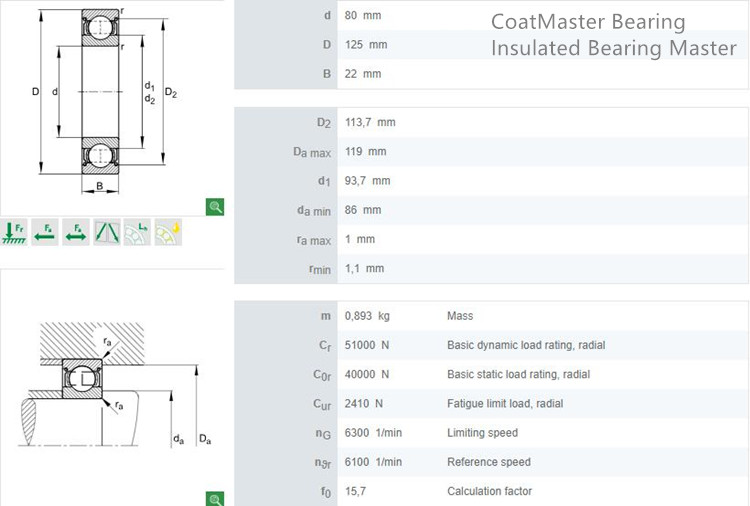The image size is (750, 506).
Task: Click the lubrication oil drop icon
Action: pyautogui.click(x=168, y=232)
